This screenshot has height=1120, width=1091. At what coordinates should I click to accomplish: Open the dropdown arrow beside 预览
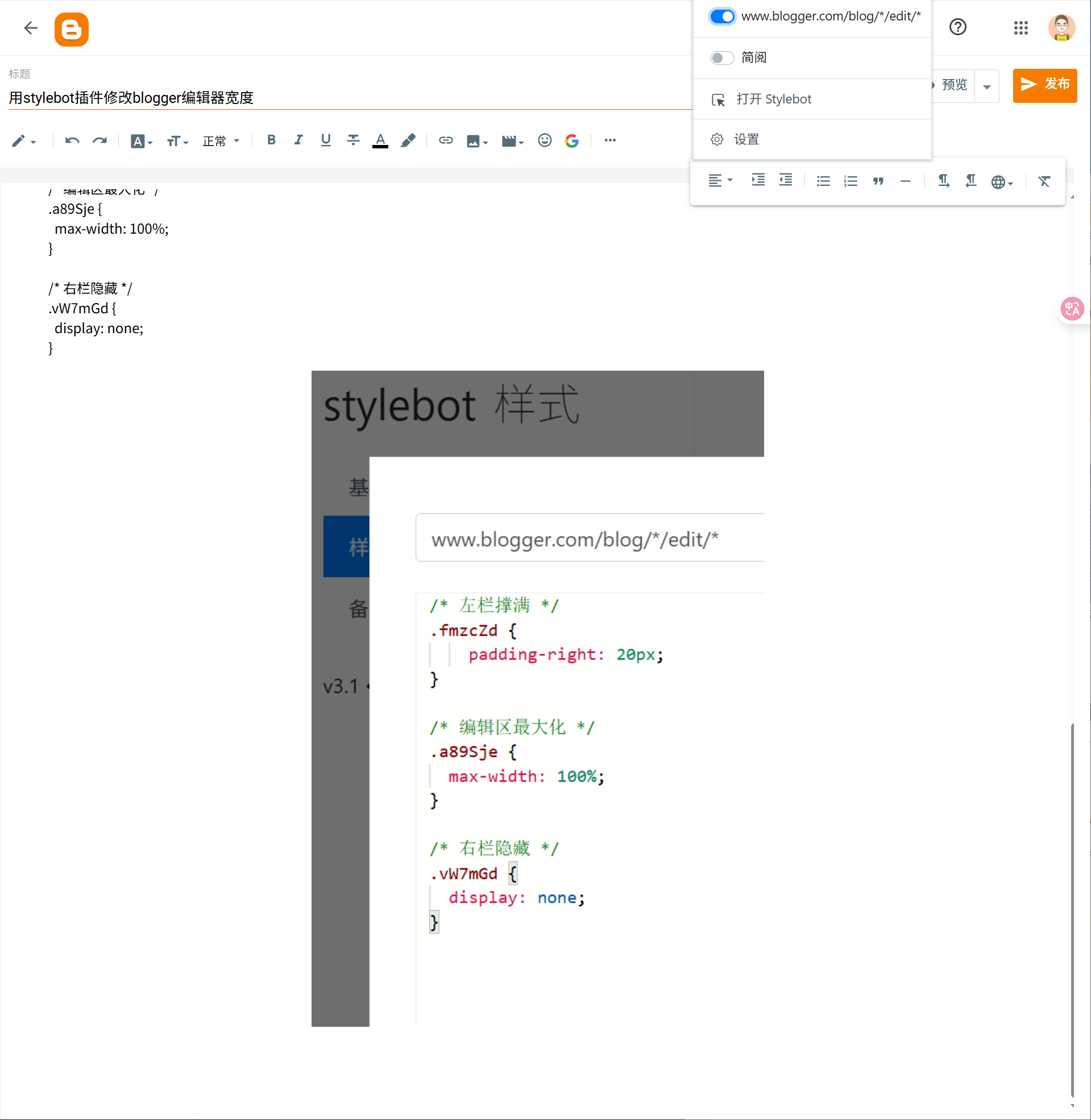click(987, 86)
